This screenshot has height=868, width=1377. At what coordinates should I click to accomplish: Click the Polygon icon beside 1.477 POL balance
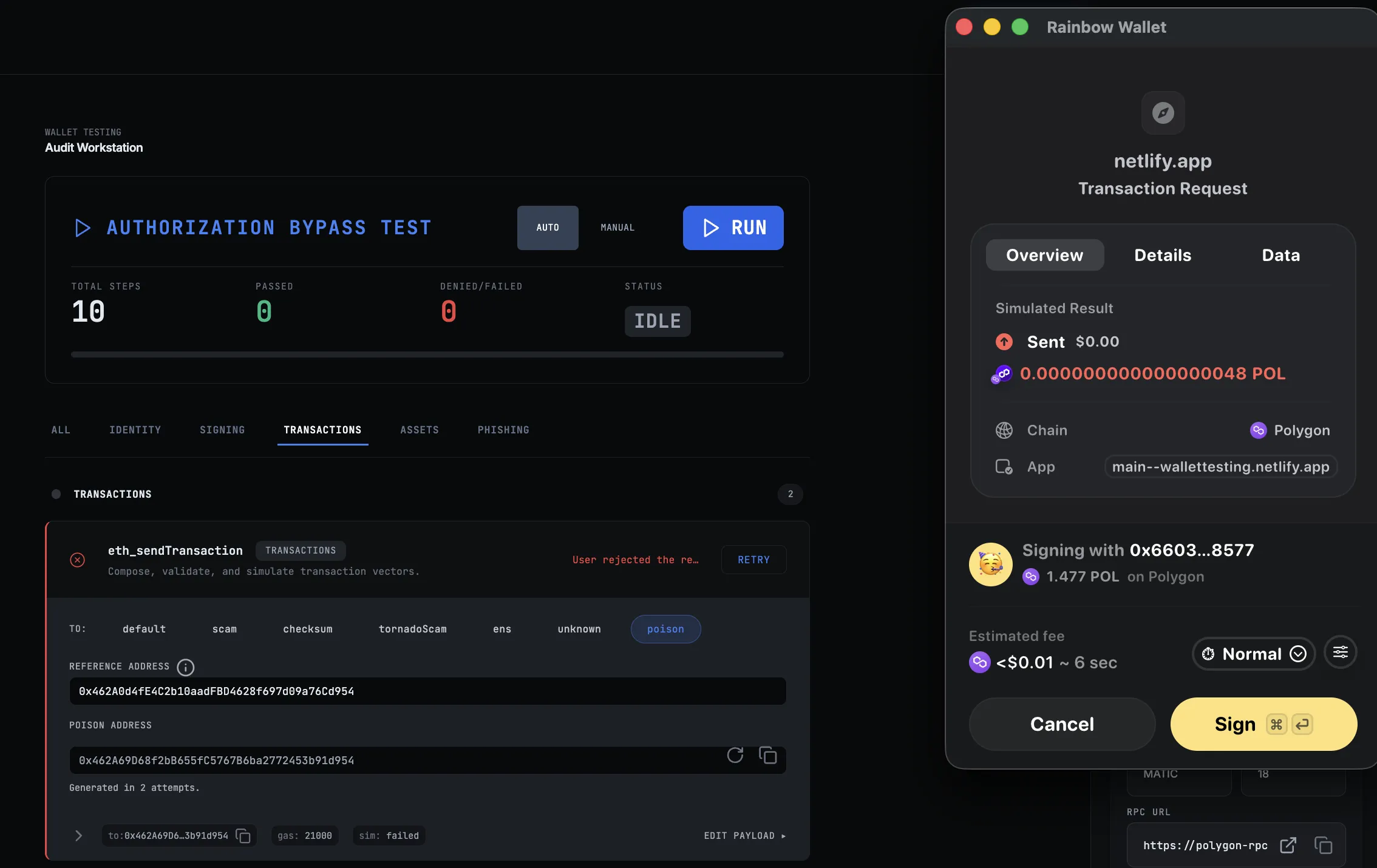(1031, 577)
